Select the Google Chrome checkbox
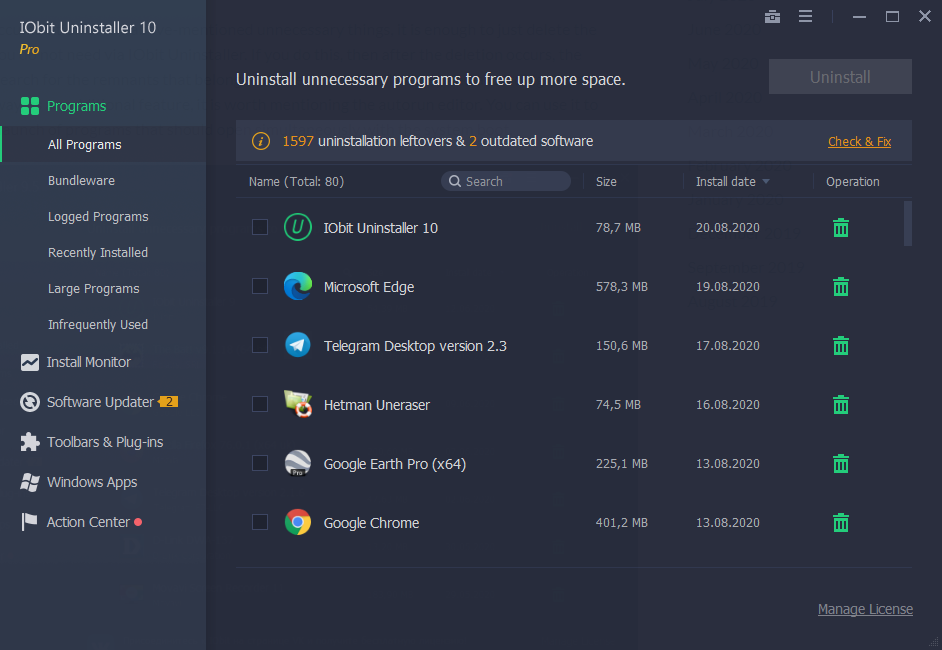 260,522
